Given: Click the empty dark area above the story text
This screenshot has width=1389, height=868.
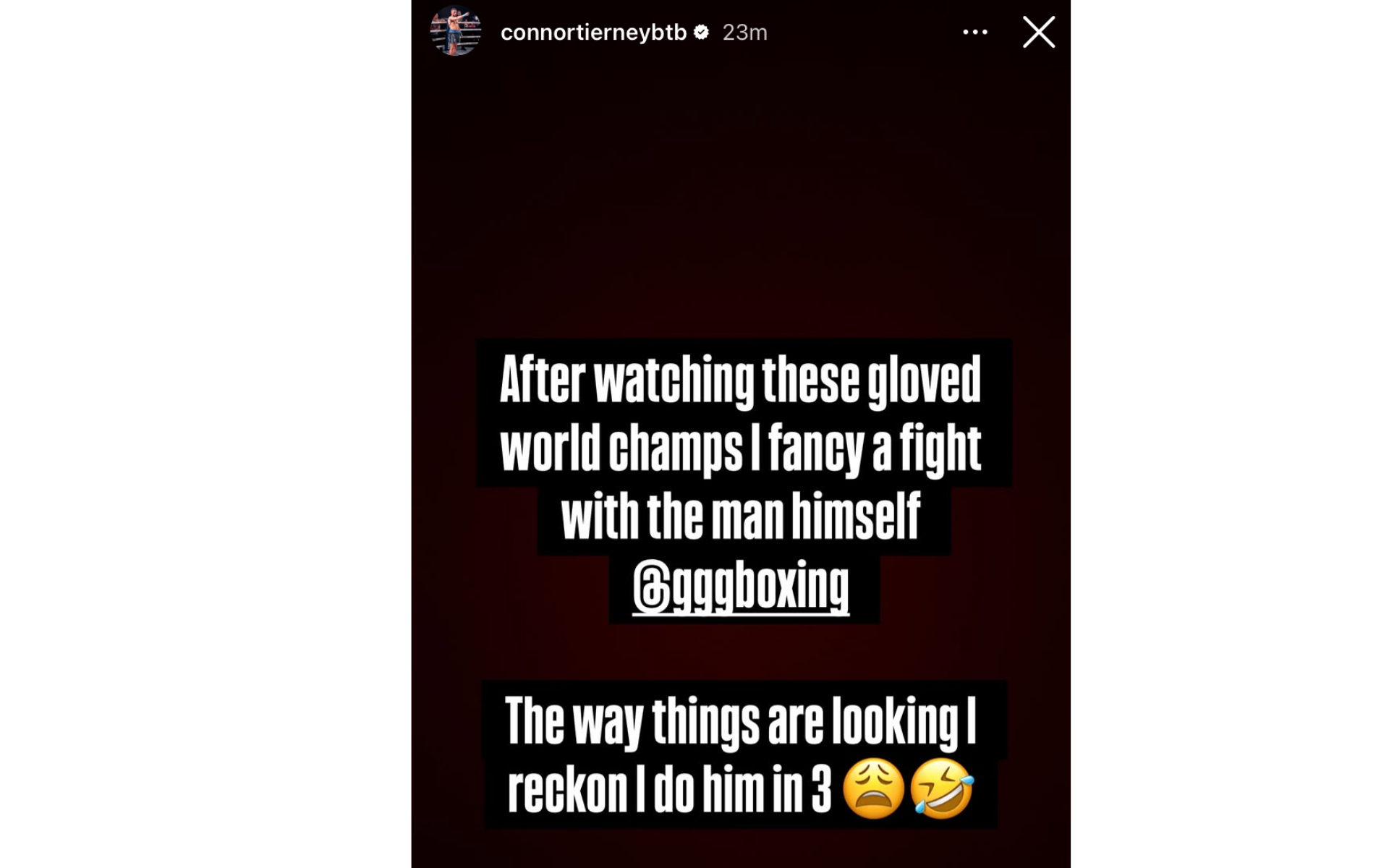Looking at the screenshot, I should pos(741,195).
